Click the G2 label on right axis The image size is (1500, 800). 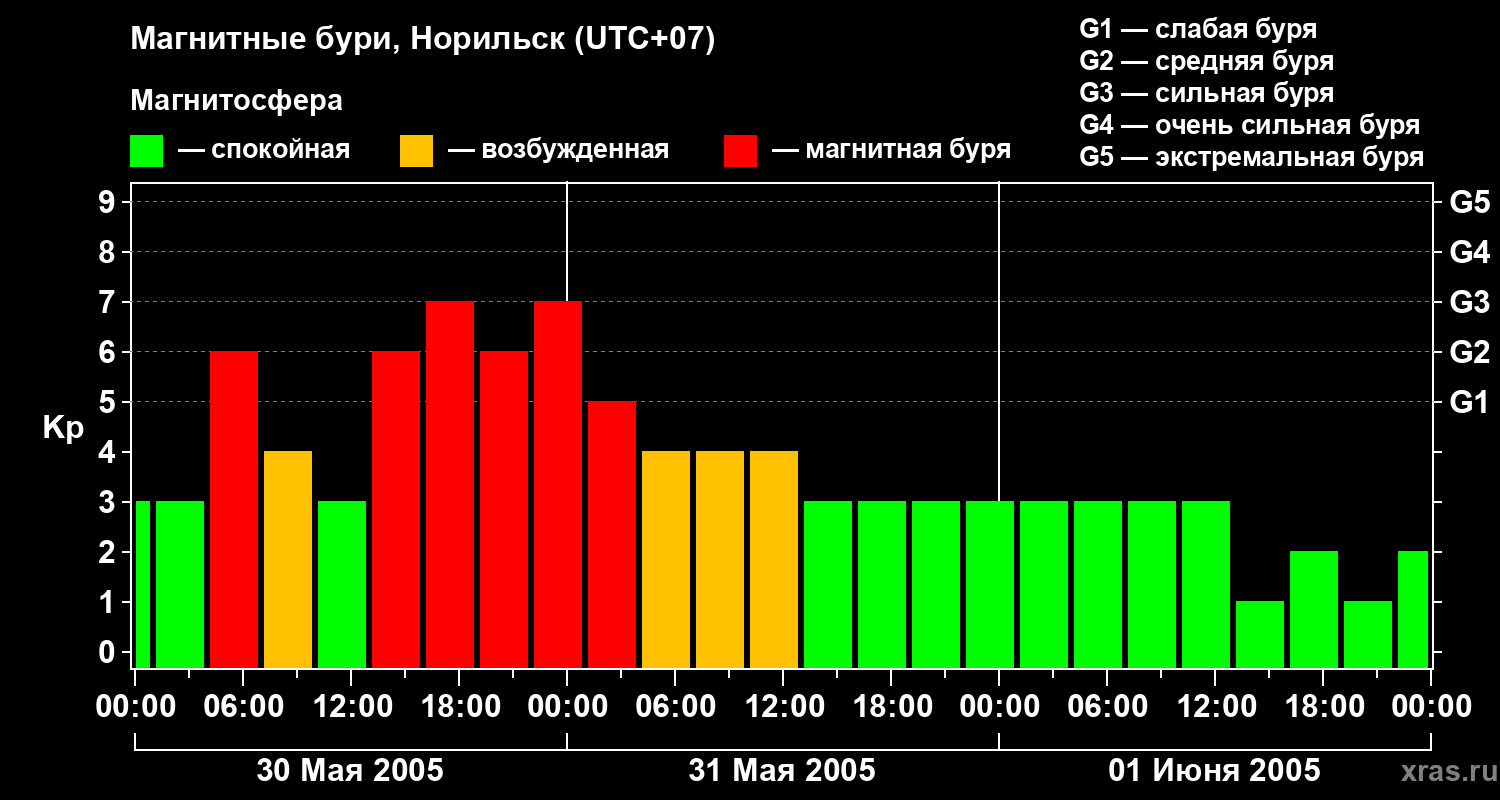(1469, 353)
